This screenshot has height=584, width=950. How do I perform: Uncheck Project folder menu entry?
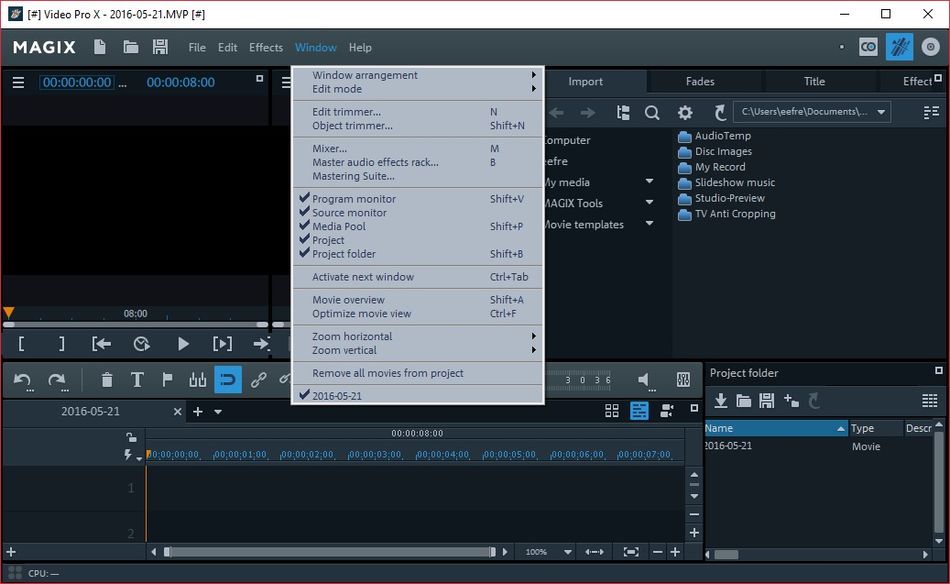coord(343,254)
